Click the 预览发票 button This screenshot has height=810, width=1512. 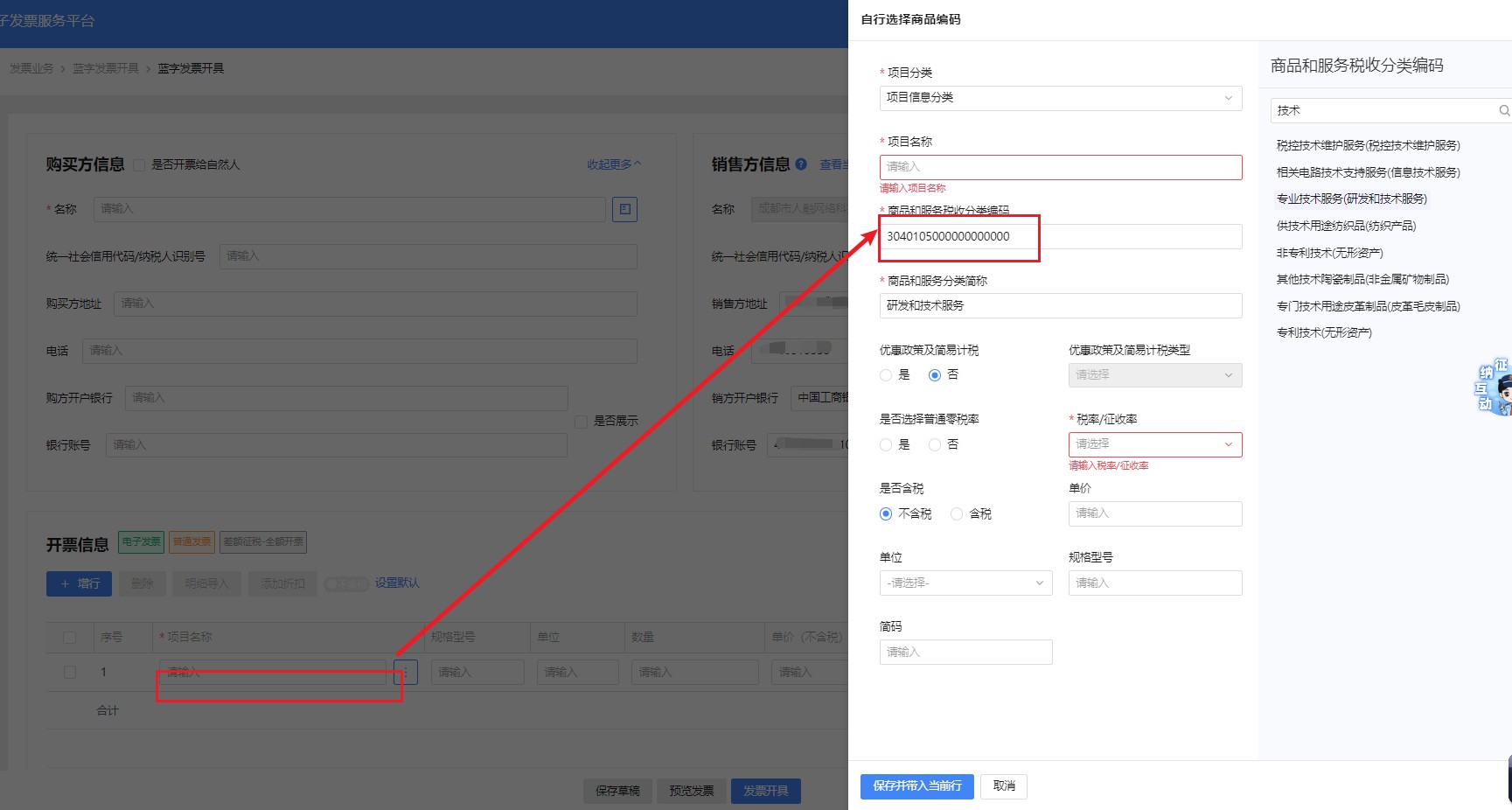(692, 791)
